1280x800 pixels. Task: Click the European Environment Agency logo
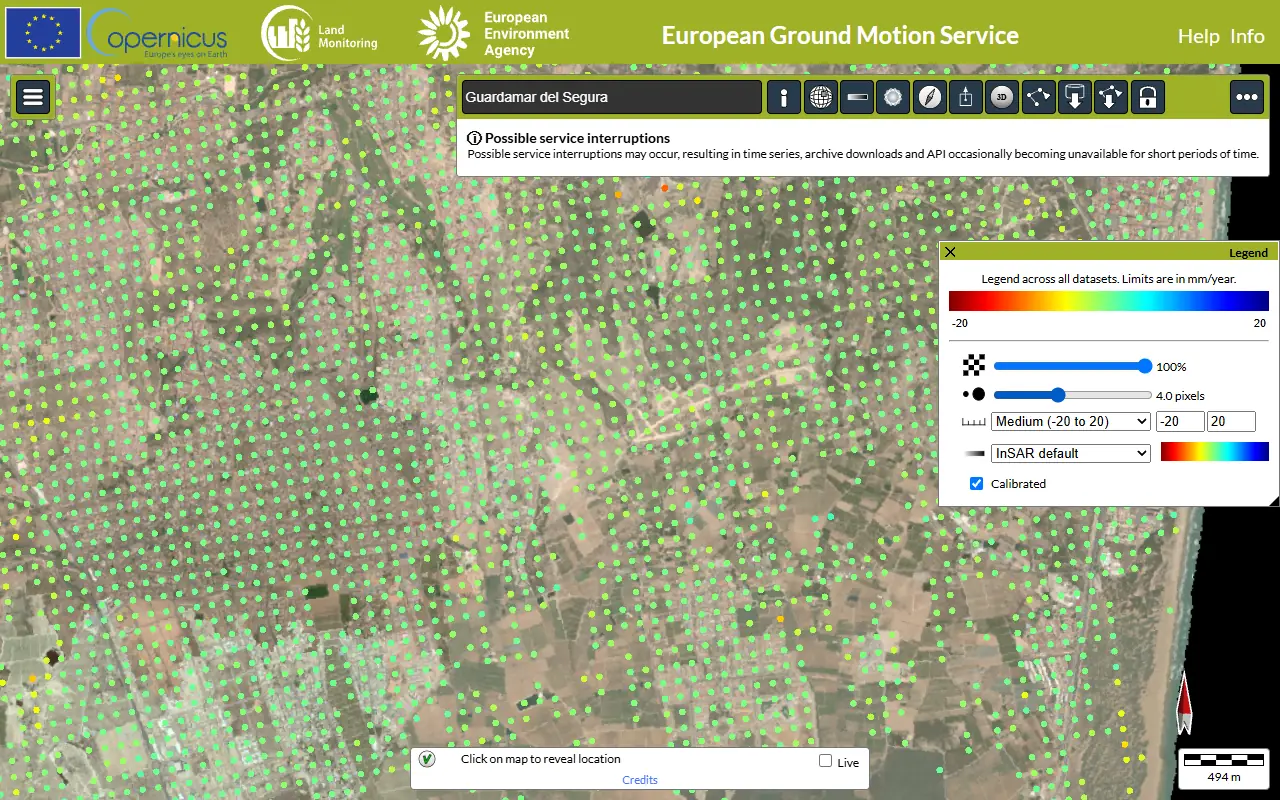pyautogui.click(x=494, y=33)
